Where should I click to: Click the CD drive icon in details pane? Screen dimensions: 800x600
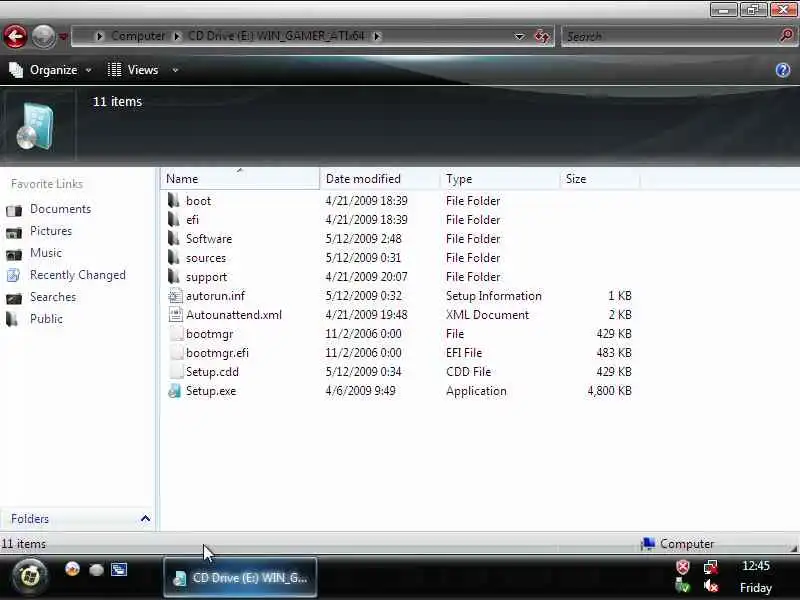[35, 126]
